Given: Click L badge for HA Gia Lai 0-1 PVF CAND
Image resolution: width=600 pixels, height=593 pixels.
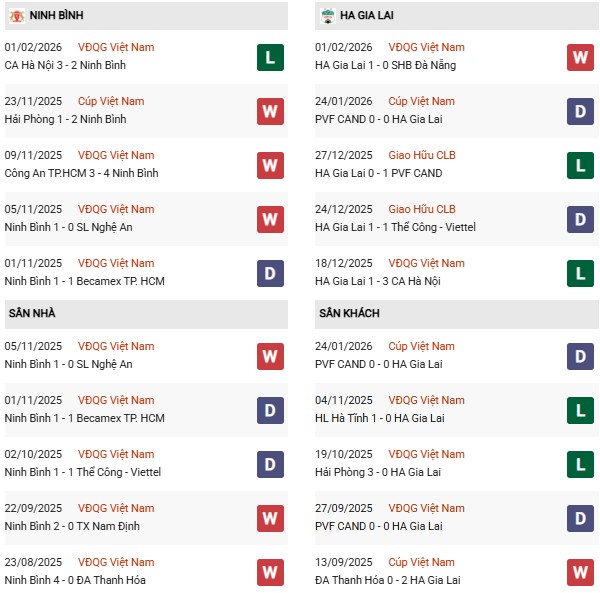Looking at the screenshot, I should click(x=581, y=165).
